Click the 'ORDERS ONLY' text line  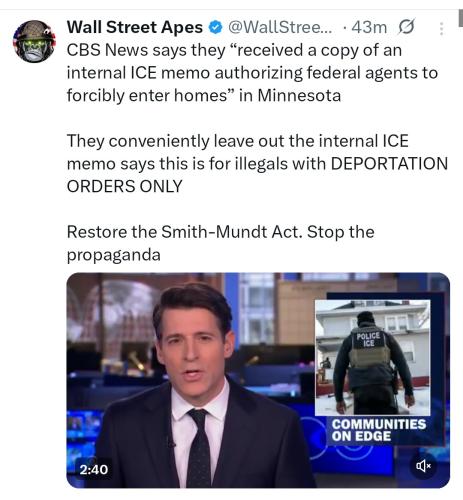pyautogui.click(x=125, y=186)
